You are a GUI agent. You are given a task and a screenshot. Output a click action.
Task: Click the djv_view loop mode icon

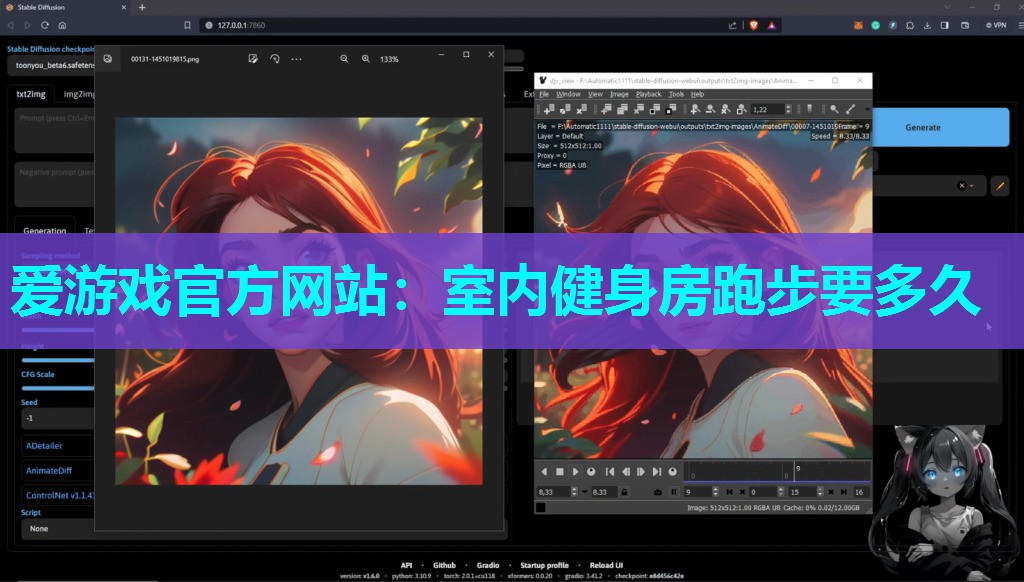[x=658, y=492]
